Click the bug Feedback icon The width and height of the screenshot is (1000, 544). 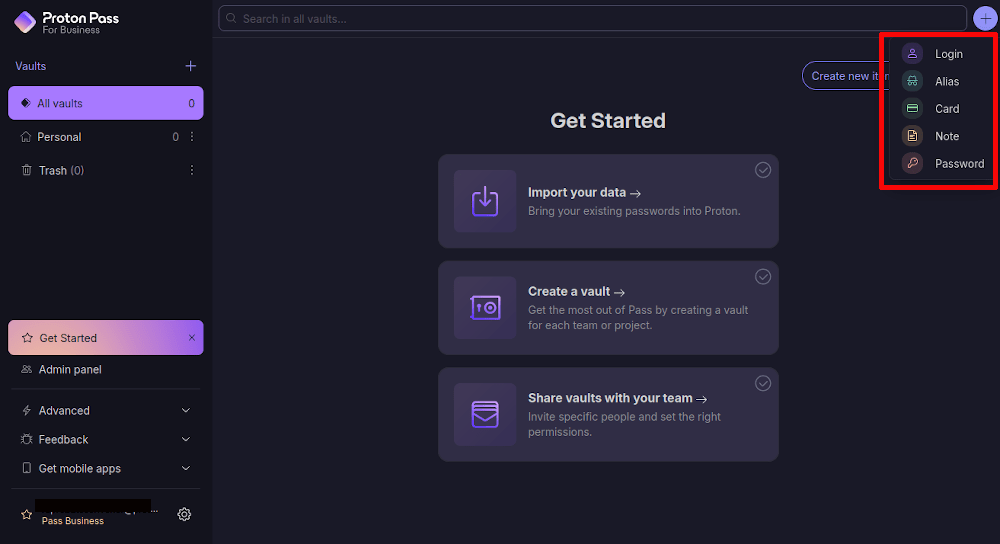(x=26, y=439)
